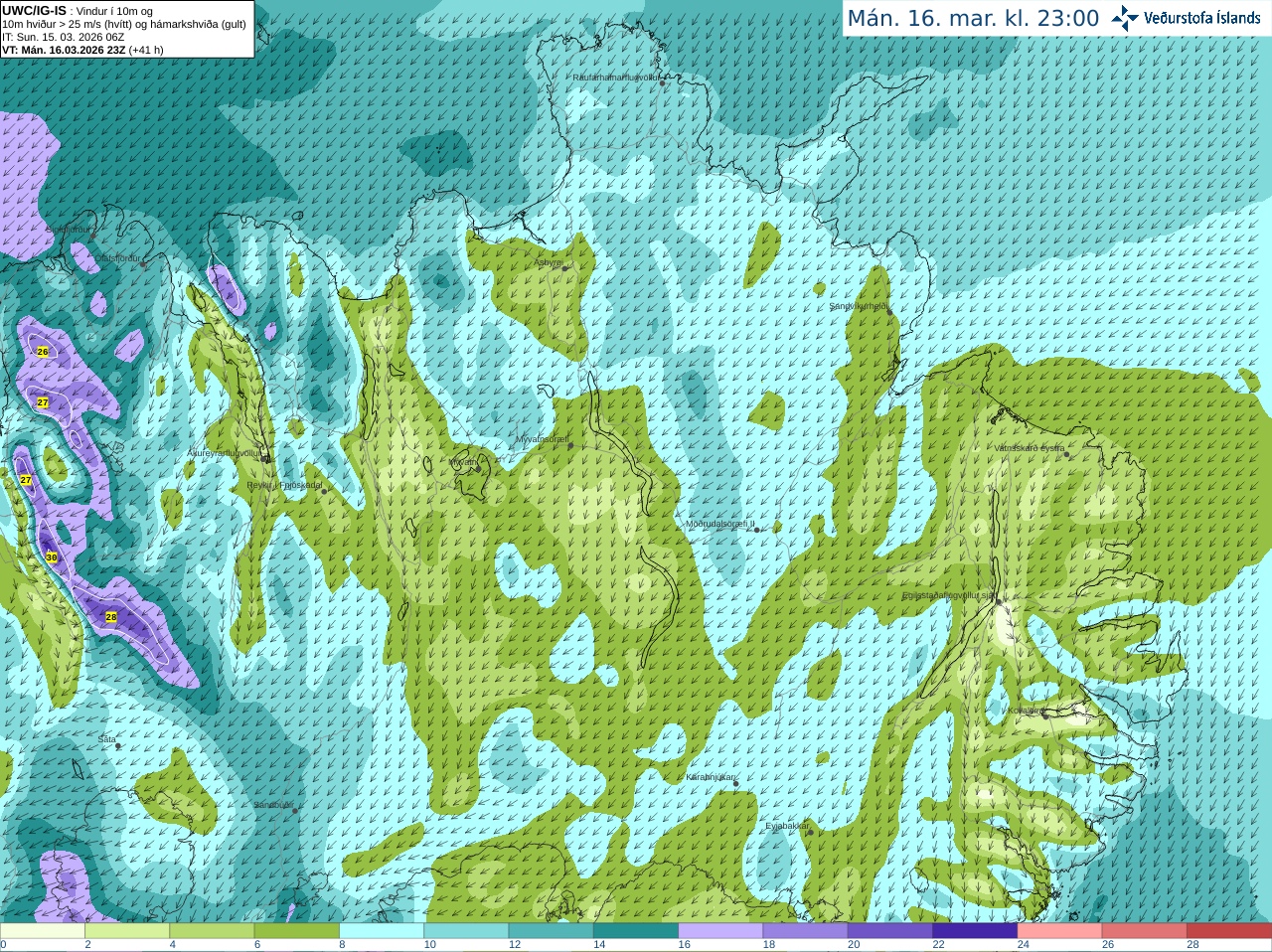This screenshot has width=1272, height=952.
Task: Click the legend scale number 28
Action: click(1192, 945)
